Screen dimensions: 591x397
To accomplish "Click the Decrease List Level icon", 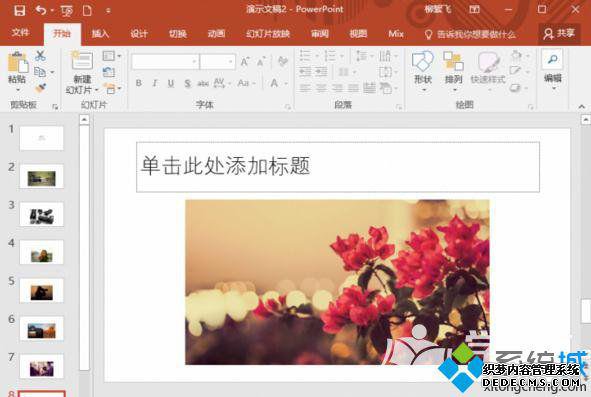I will 305,72.
